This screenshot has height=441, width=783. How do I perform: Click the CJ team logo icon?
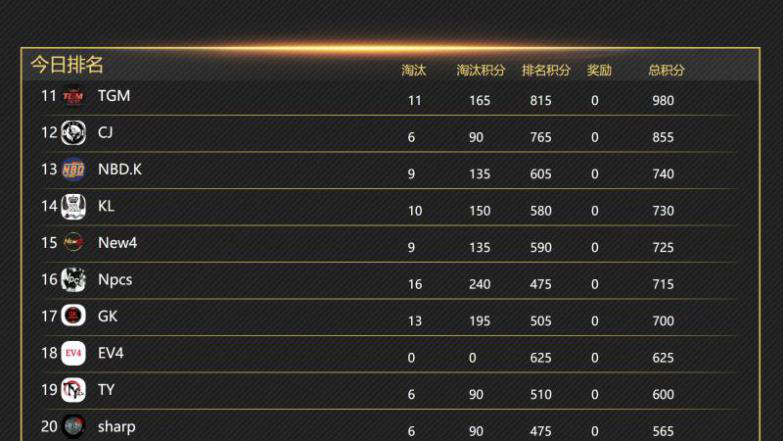pos(73,133)
